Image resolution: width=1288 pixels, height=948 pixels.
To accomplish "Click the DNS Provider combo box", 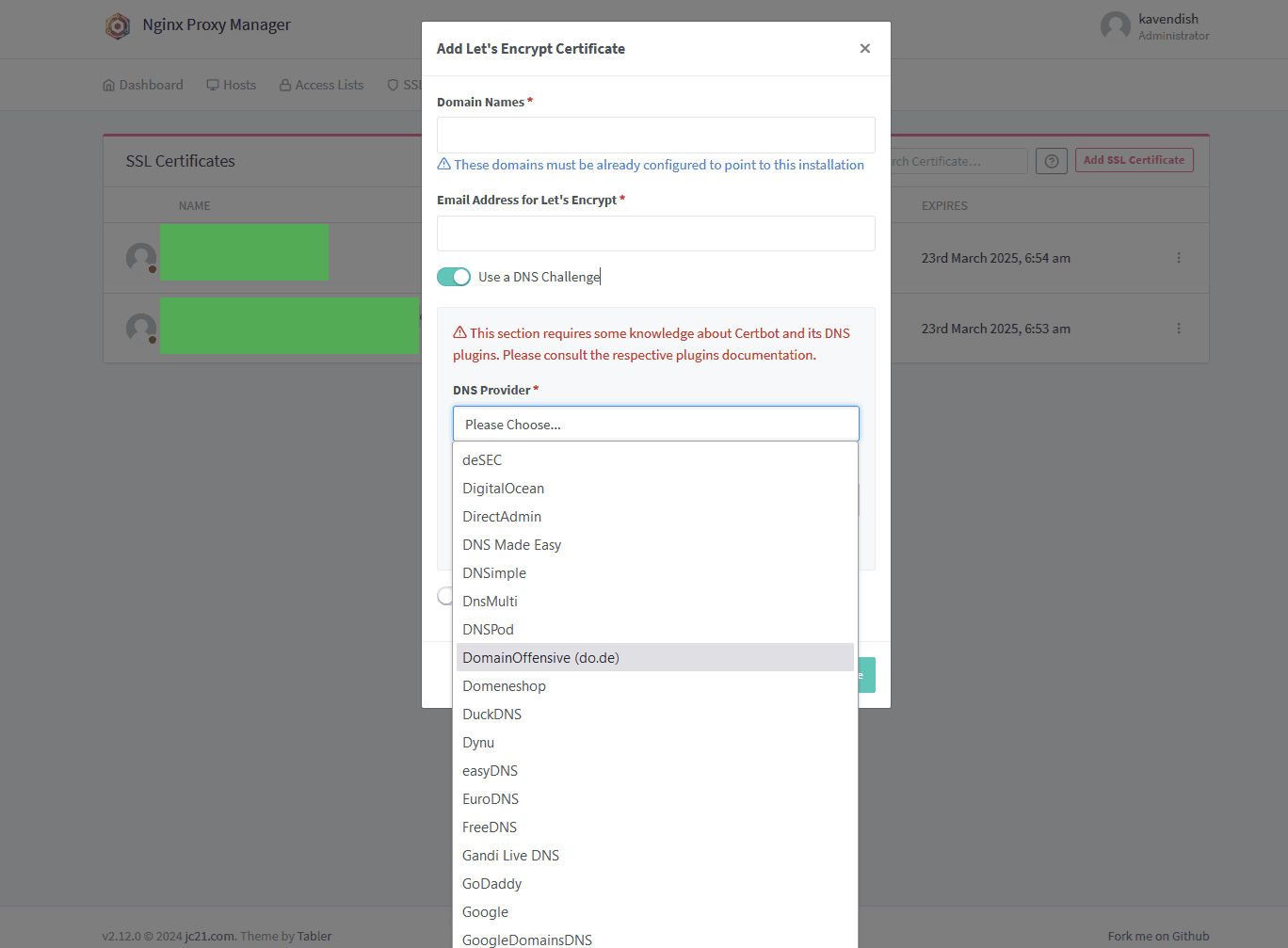I will [x=656, y=424].
